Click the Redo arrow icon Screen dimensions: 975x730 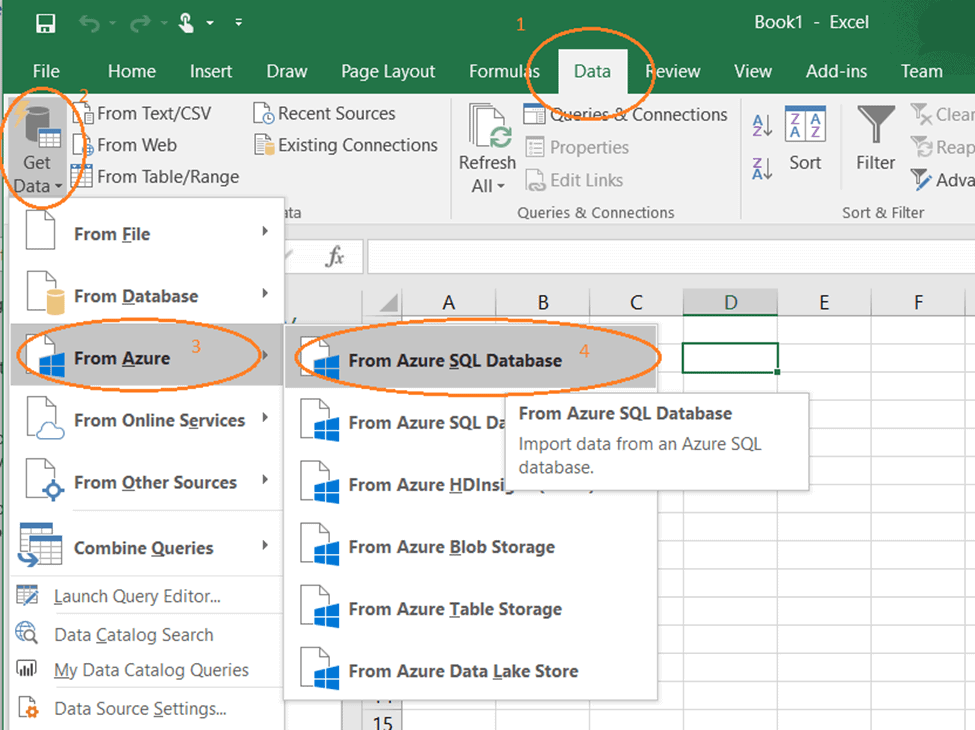pyautogui.click(x=141, y=24)
